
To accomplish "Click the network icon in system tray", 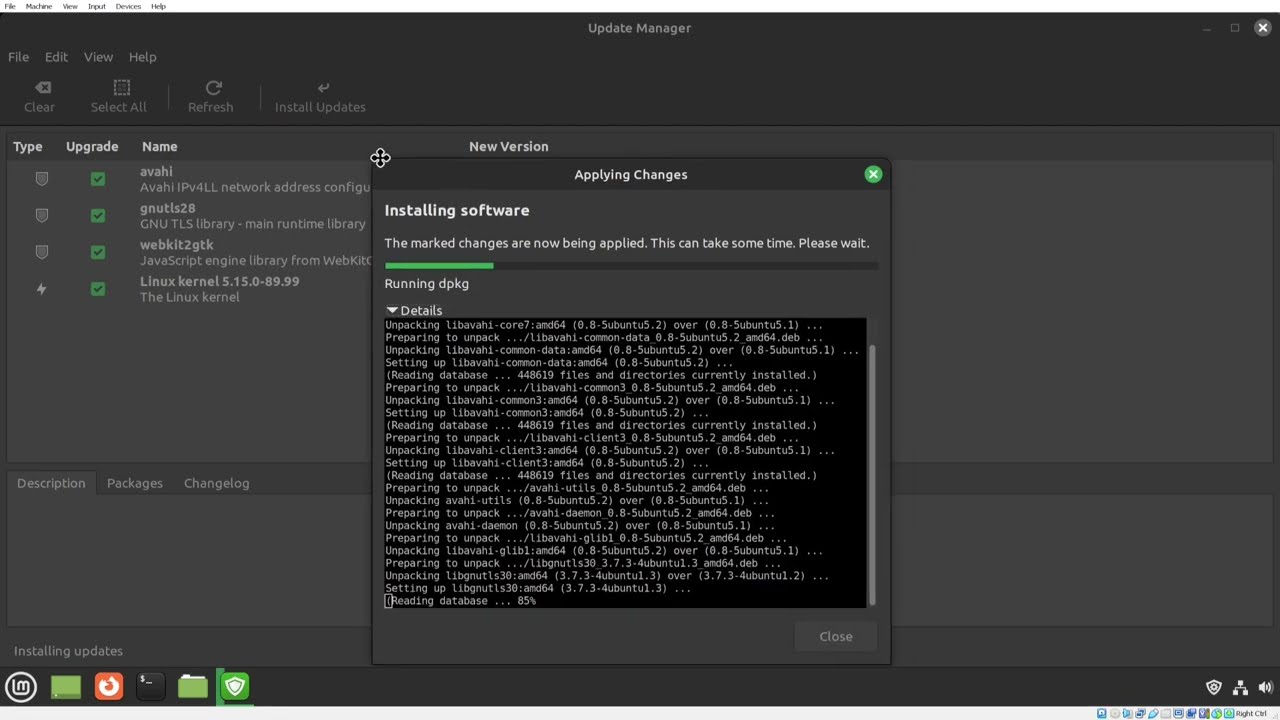I will click(1240, 687).
